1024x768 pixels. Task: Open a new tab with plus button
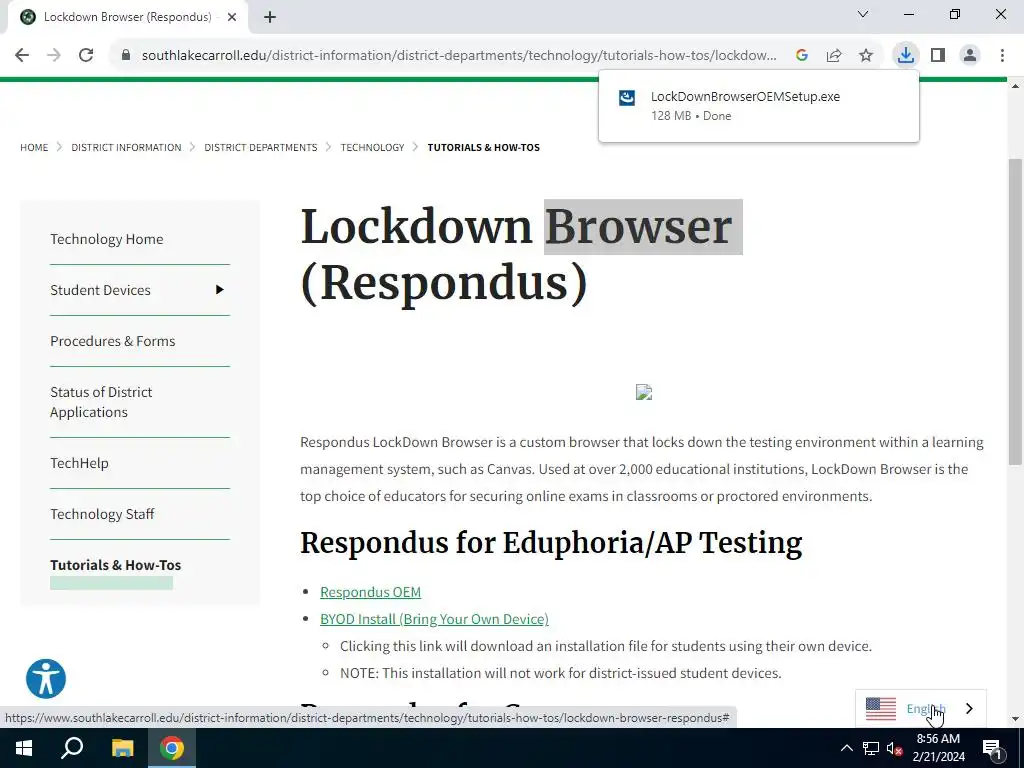coord(270,17)
